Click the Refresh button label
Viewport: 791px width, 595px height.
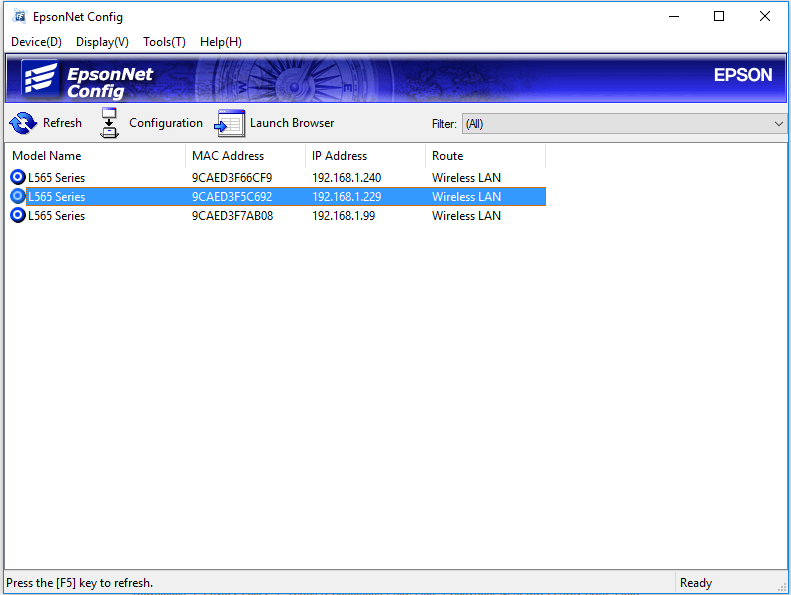coord(62,123)
